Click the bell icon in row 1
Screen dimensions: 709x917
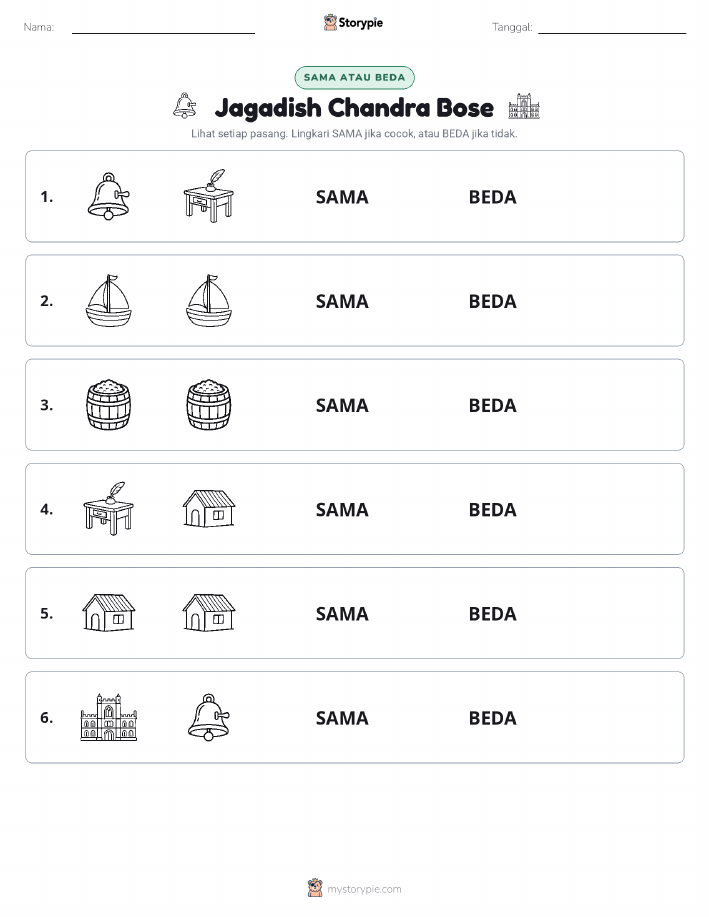coord(109,196)
